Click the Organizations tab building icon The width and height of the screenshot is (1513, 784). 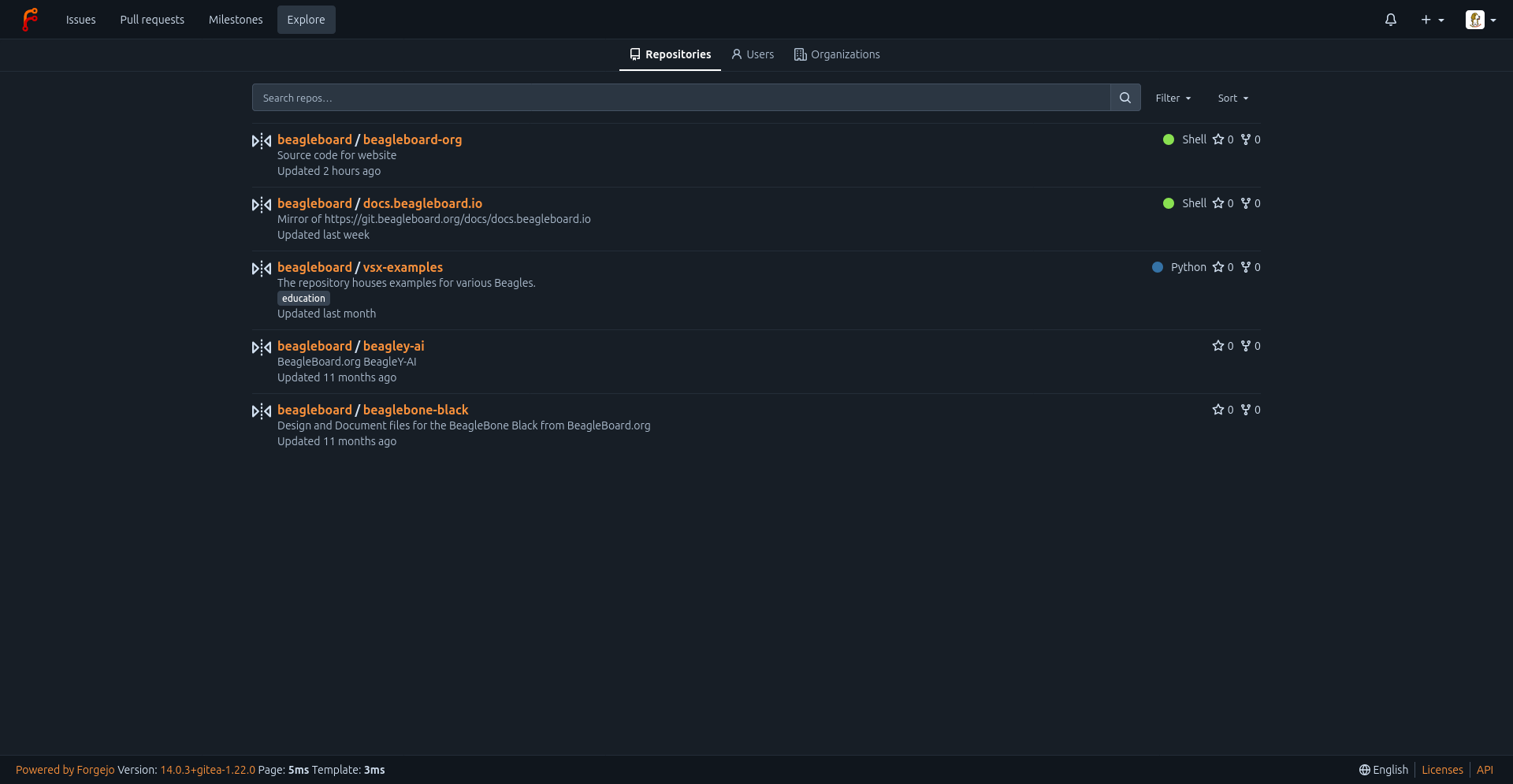click(x=801, y=54)
